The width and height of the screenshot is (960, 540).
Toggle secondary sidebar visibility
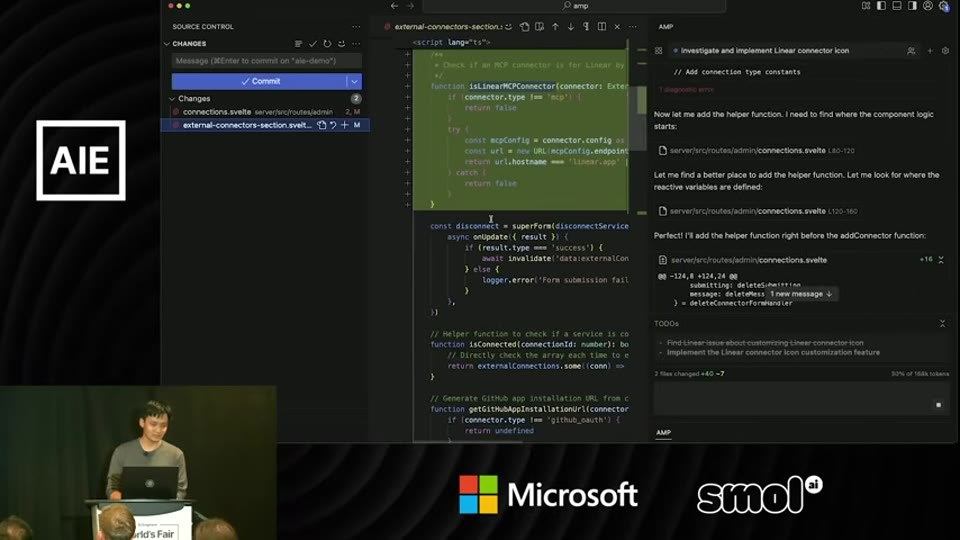(912, 6)
